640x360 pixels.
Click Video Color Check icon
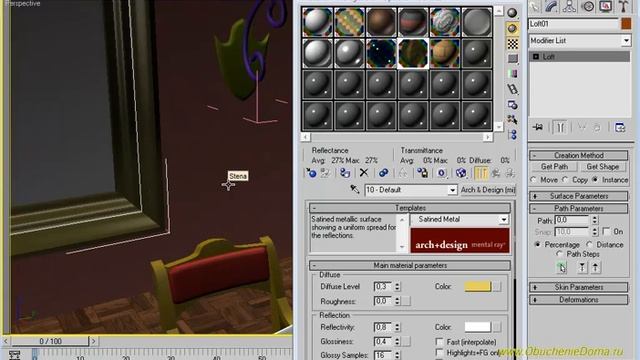(x=512, y=74)
